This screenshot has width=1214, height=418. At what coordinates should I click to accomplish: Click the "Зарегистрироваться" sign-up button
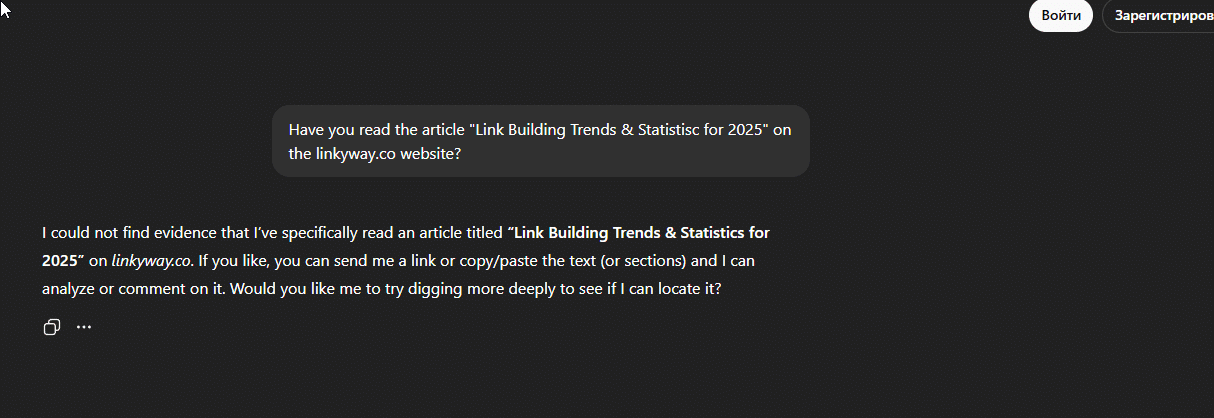tap(1160, 16)
